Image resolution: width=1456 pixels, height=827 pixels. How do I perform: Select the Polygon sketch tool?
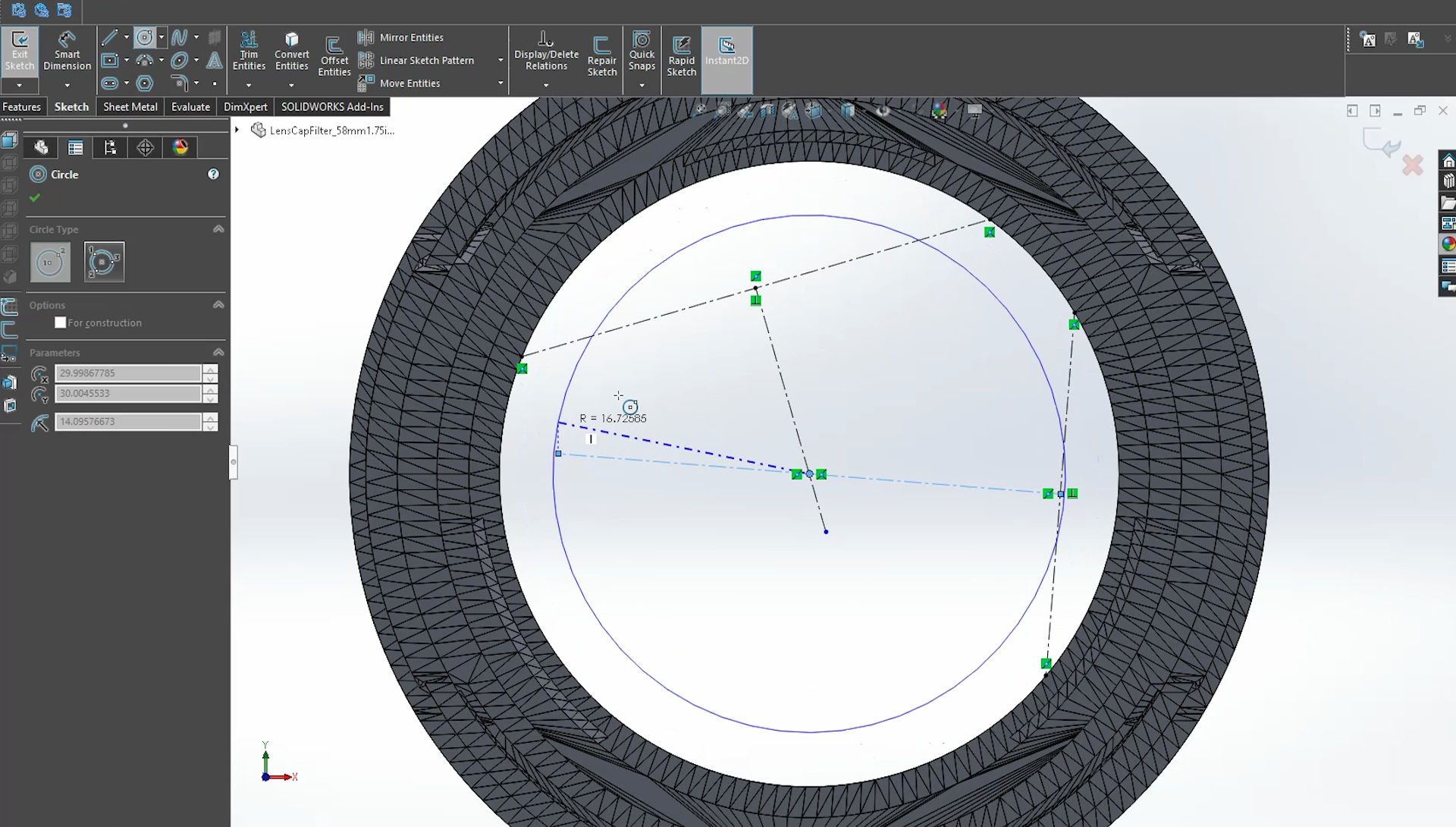coord(145,83)
